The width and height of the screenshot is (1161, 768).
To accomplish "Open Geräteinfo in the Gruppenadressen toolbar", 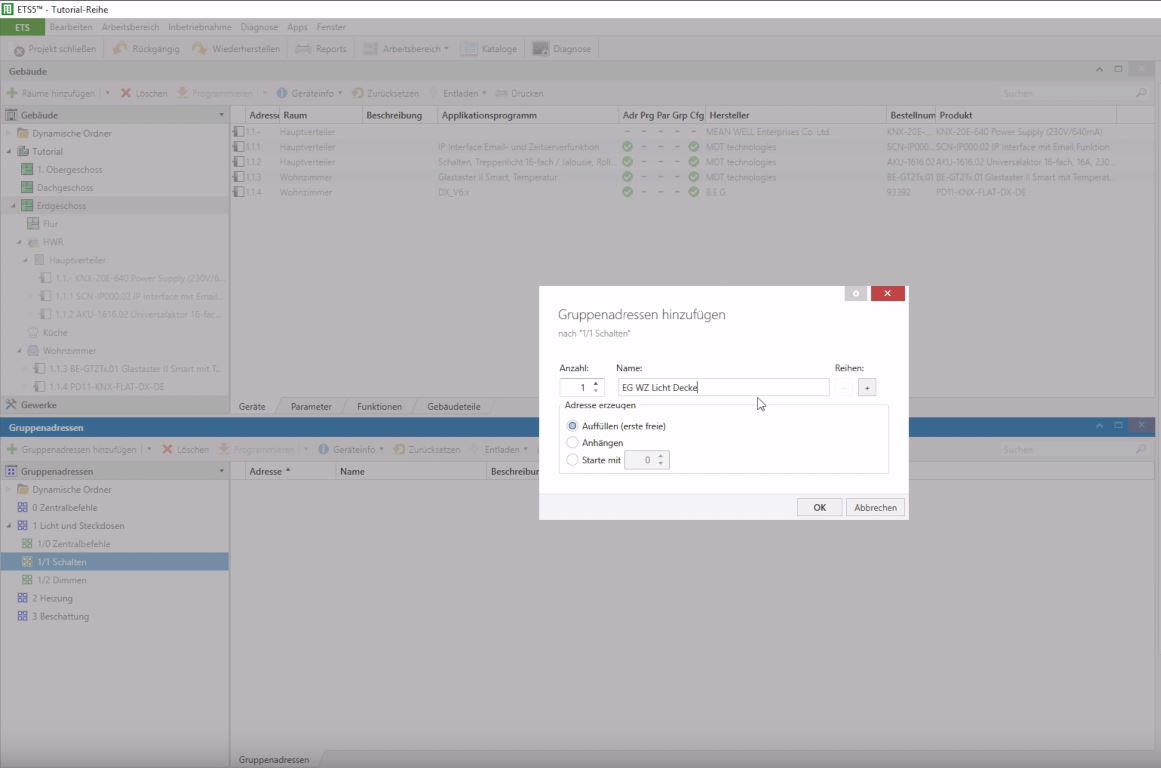I will coord(350,450).
